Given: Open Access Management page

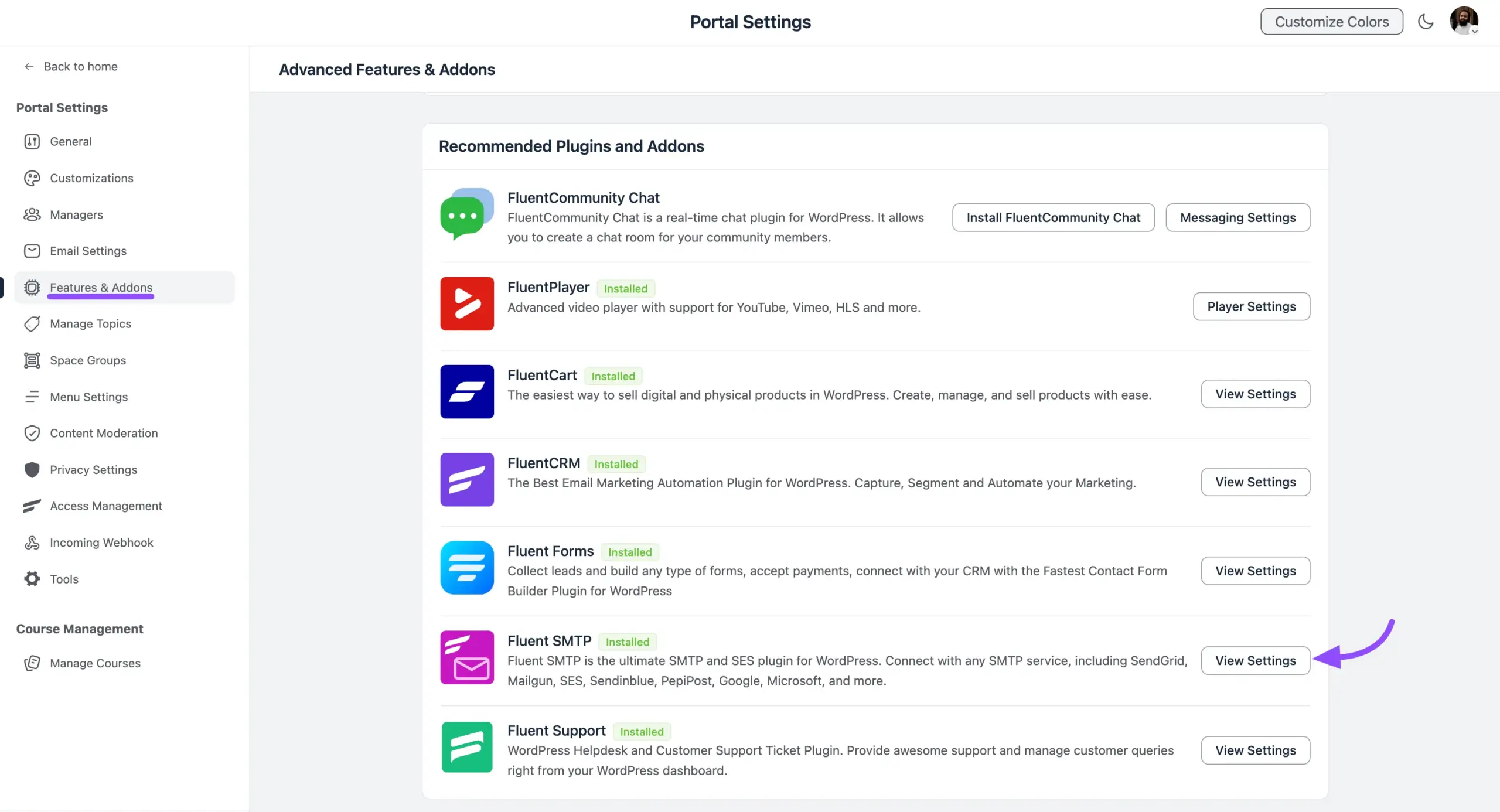Looking at the screenshot, I should pyautogui.click(x=124, y=506).
